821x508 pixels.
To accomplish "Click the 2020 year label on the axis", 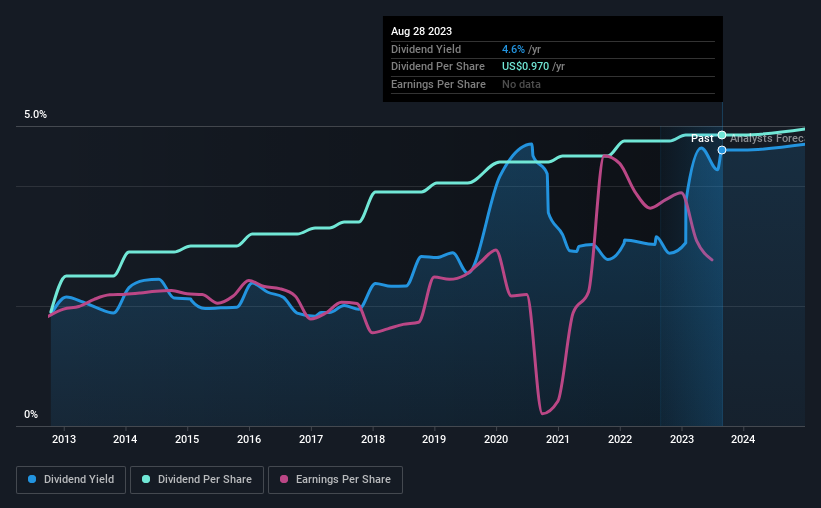I will [x=497, y=440].
